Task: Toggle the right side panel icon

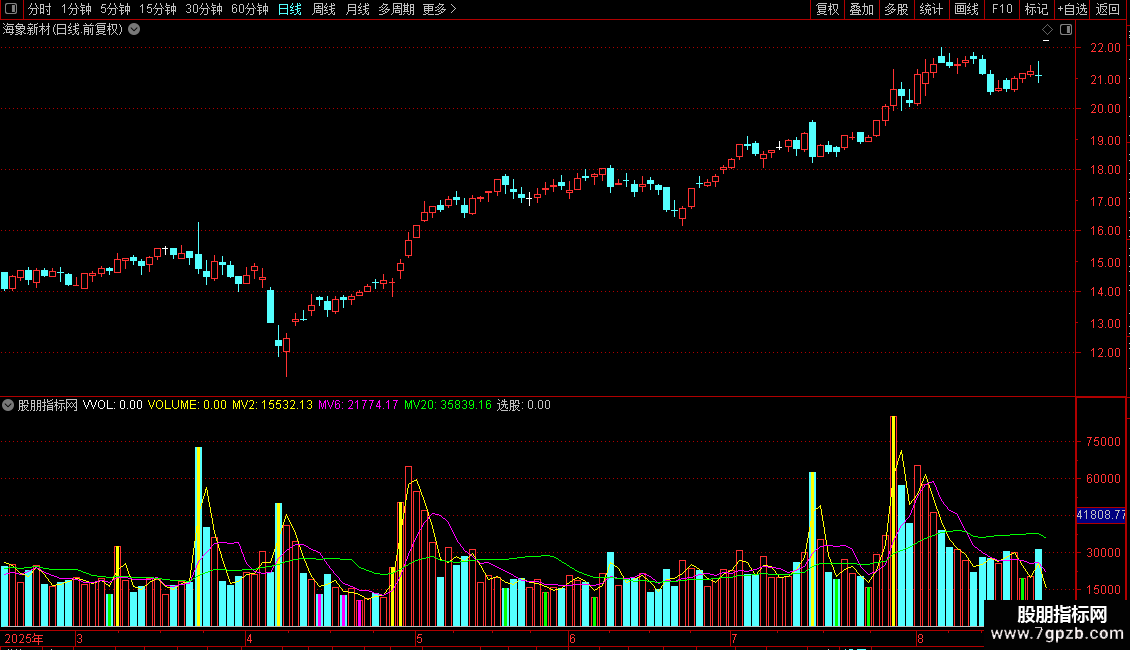Action: pos(1066,30)
